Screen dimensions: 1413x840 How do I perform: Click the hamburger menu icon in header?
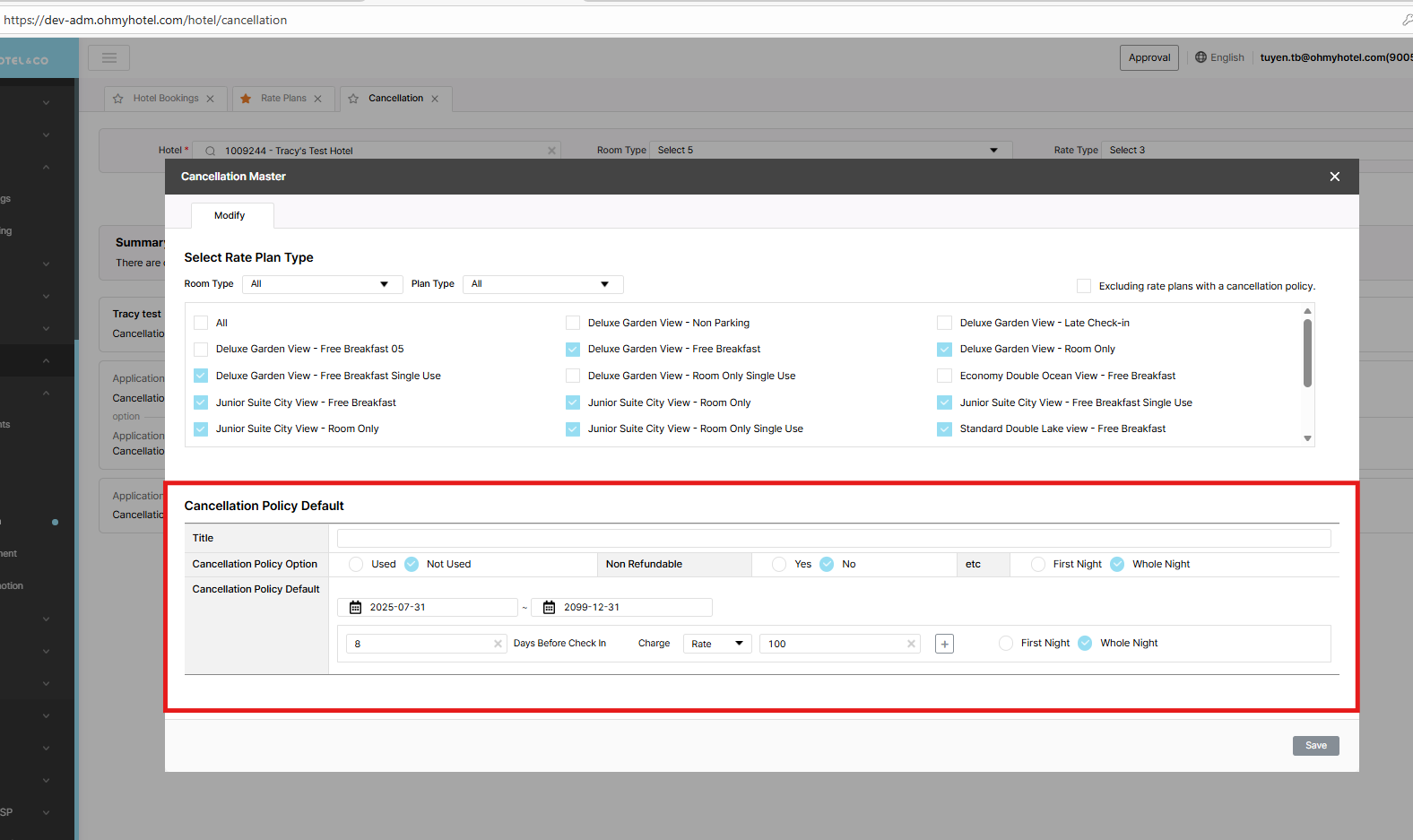click(108, 58)
